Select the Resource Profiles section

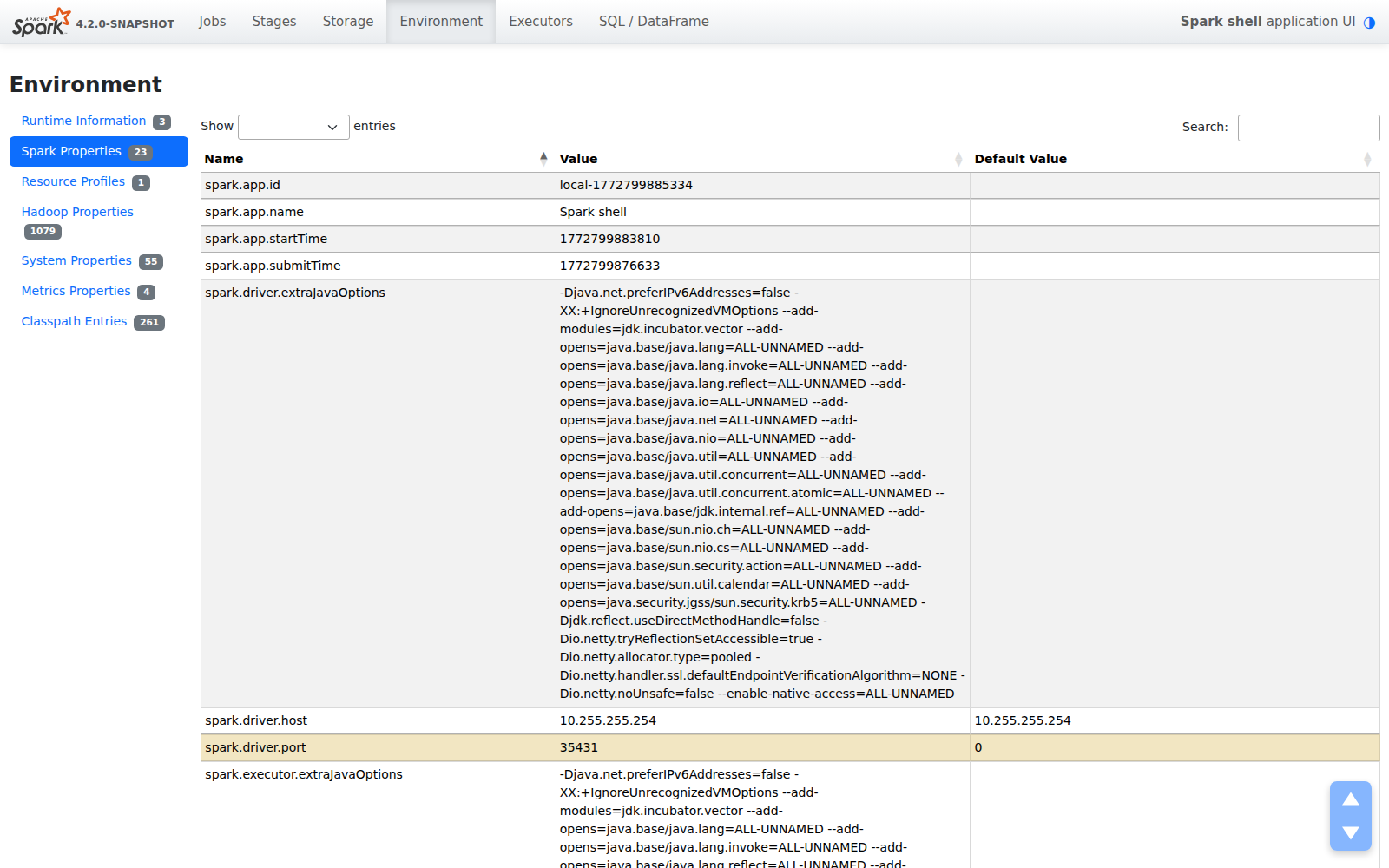click(x=73, y=181)
